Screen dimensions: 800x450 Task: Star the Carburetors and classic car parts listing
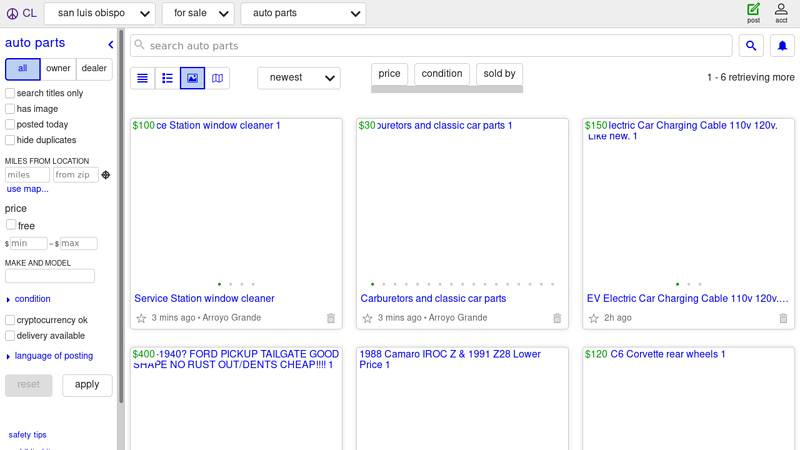point(367,318)
